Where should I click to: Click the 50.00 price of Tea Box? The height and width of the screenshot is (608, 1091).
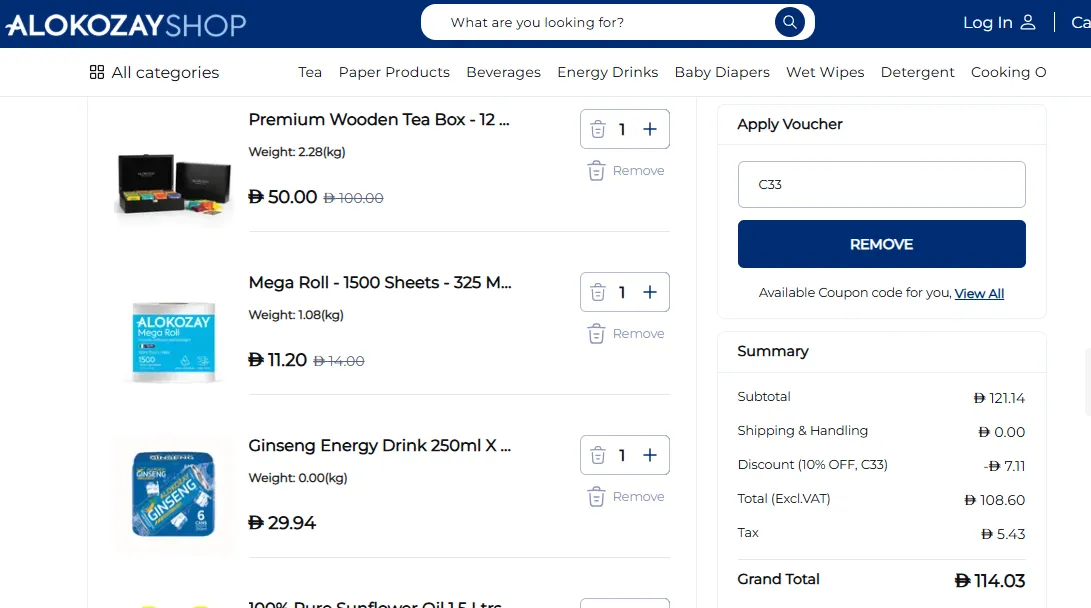click(x=282, y=197)
